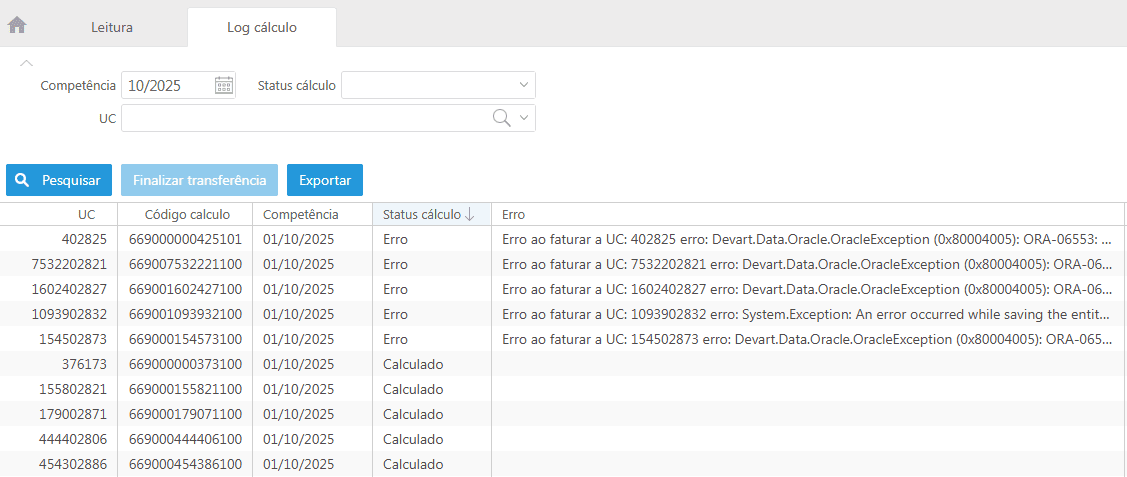
Task: Click the Exportar button
Action: (325, 180)
